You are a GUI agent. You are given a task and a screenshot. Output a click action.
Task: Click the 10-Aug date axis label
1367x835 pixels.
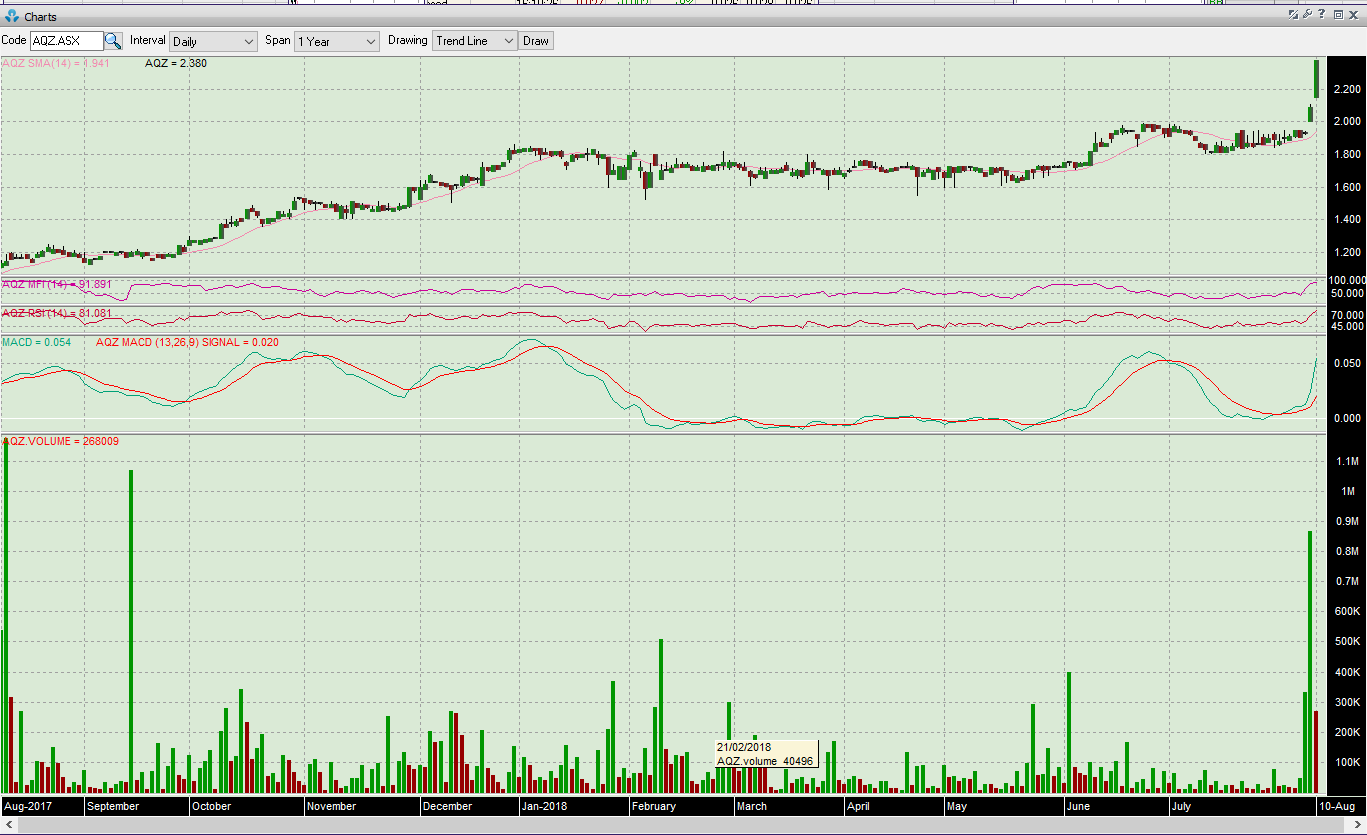(x=1337, y=806)
